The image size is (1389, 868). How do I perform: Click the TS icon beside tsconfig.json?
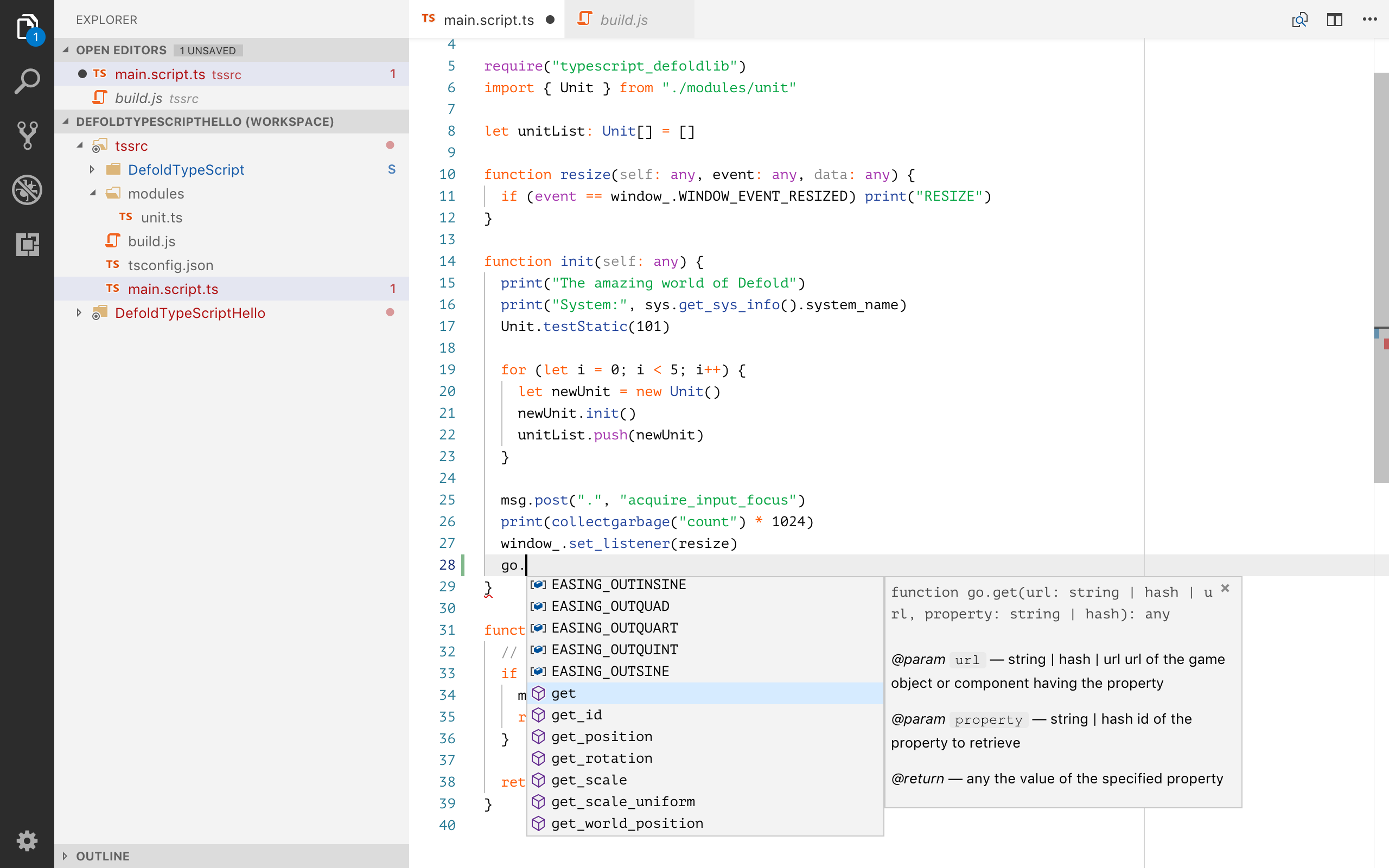tap(112, 265)
